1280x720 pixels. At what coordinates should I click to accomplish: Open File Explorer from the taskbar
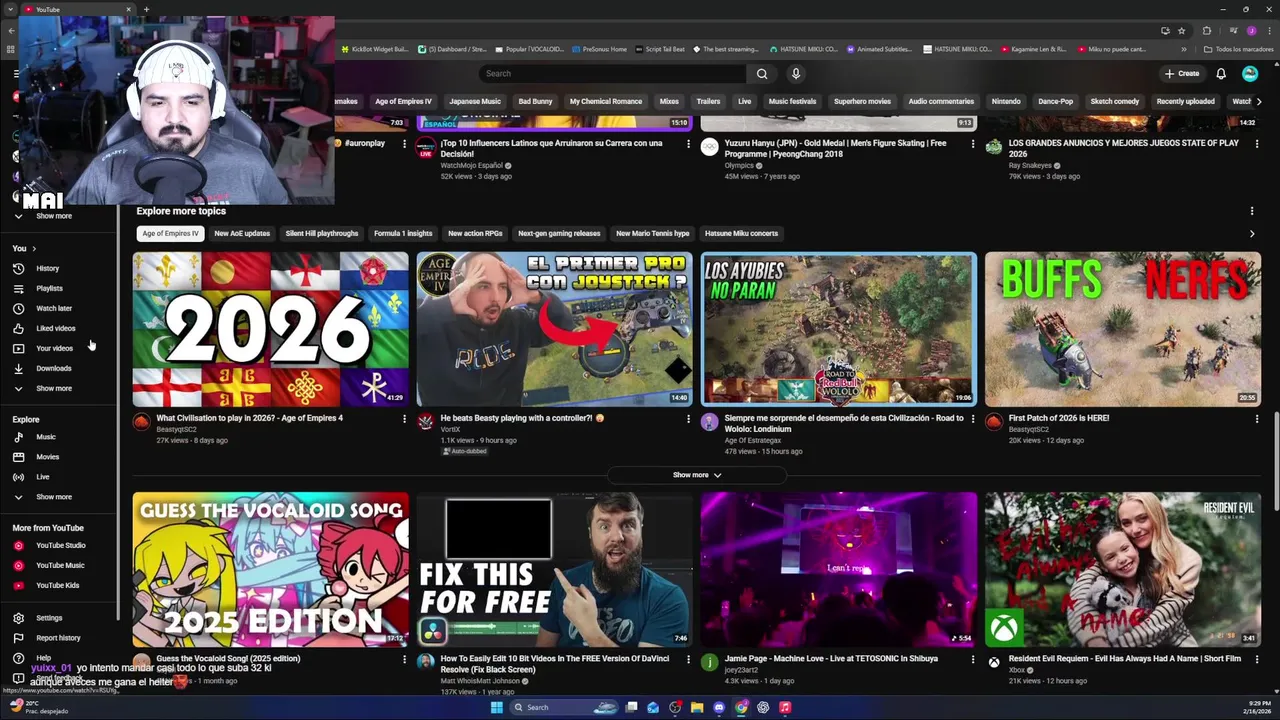tap(697, 707)
